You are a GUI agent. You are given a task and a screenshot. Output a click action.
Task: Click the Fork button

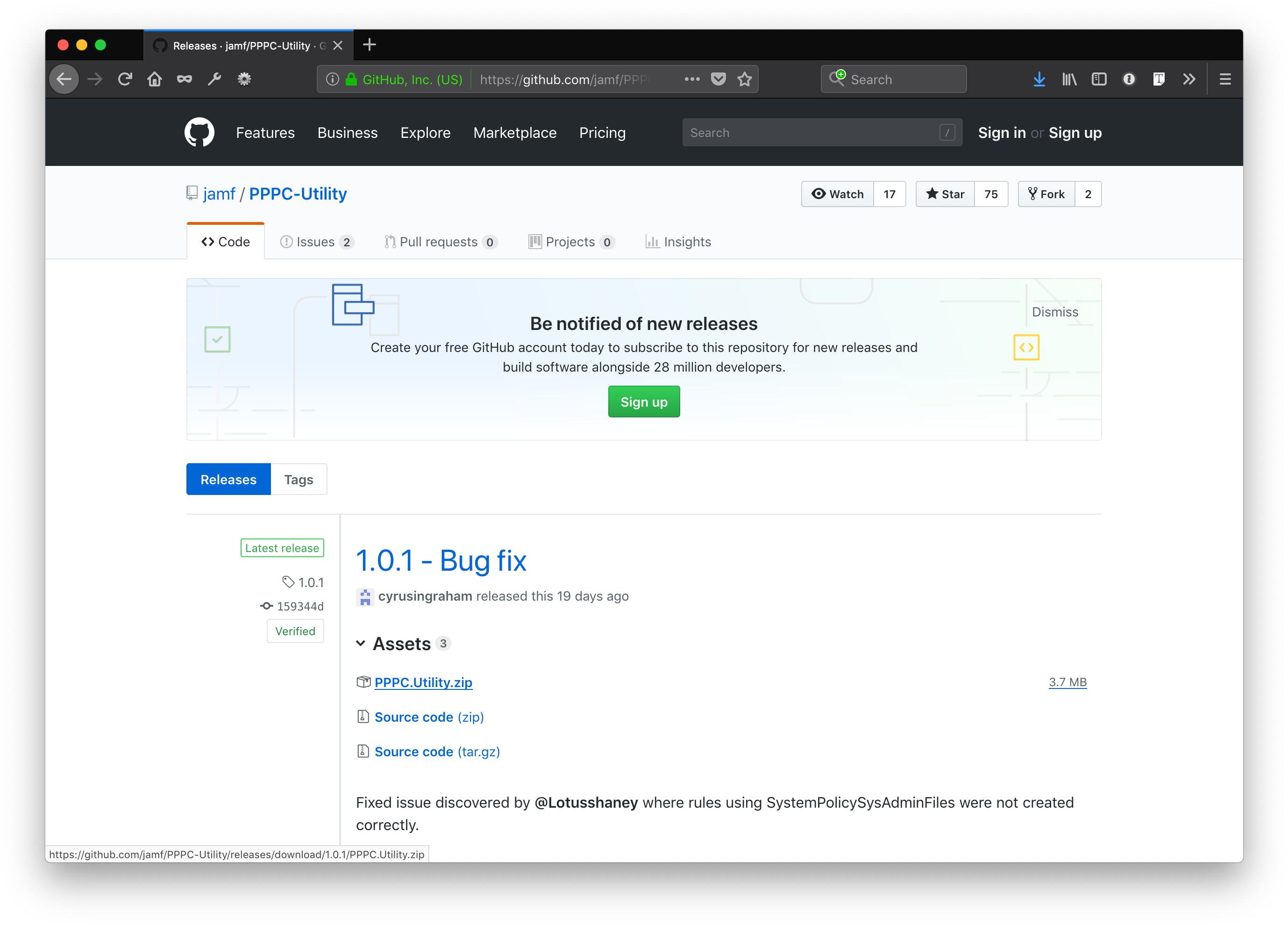click(x=1046, y=194)
